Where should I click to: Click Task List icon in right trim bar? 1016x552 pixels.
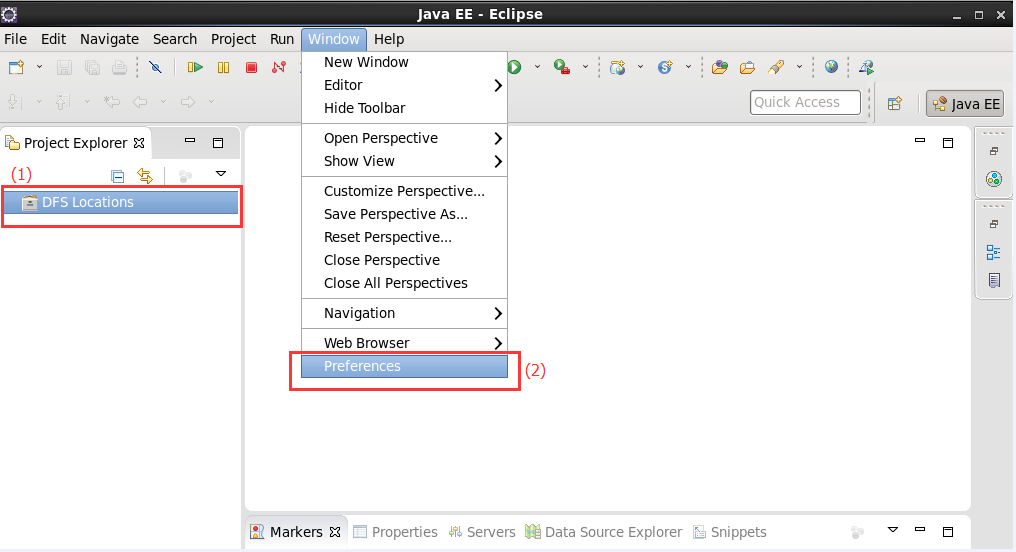tap(994, 281)
